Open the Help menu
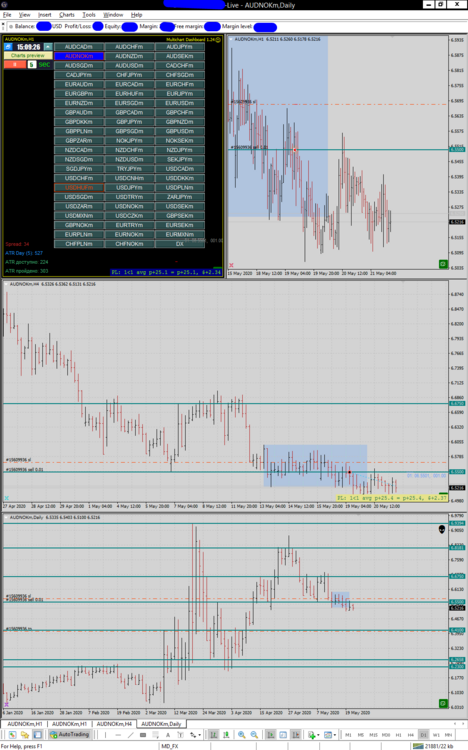Viewport: 468px width, 750px height. 136,15
